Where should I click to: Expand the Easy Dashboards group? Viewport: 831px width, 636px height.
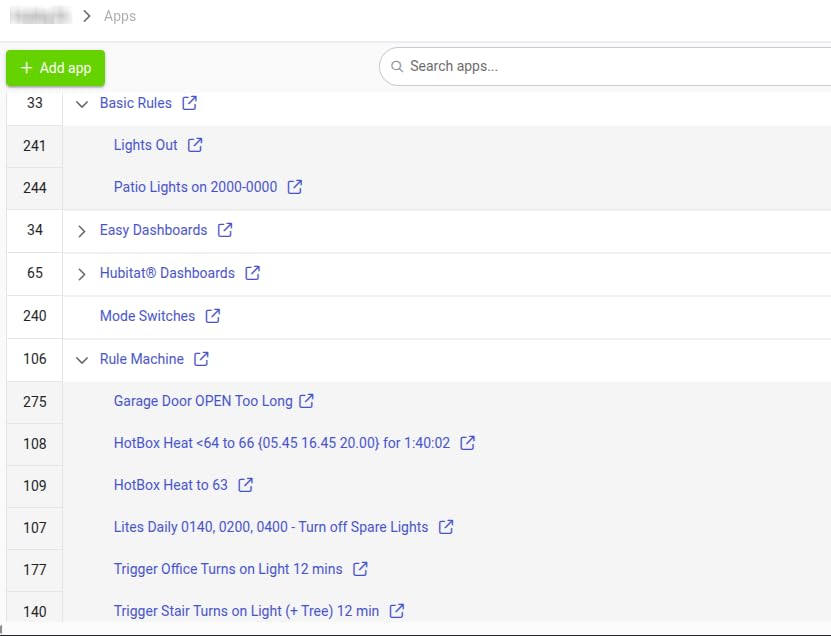pos(82,231)
